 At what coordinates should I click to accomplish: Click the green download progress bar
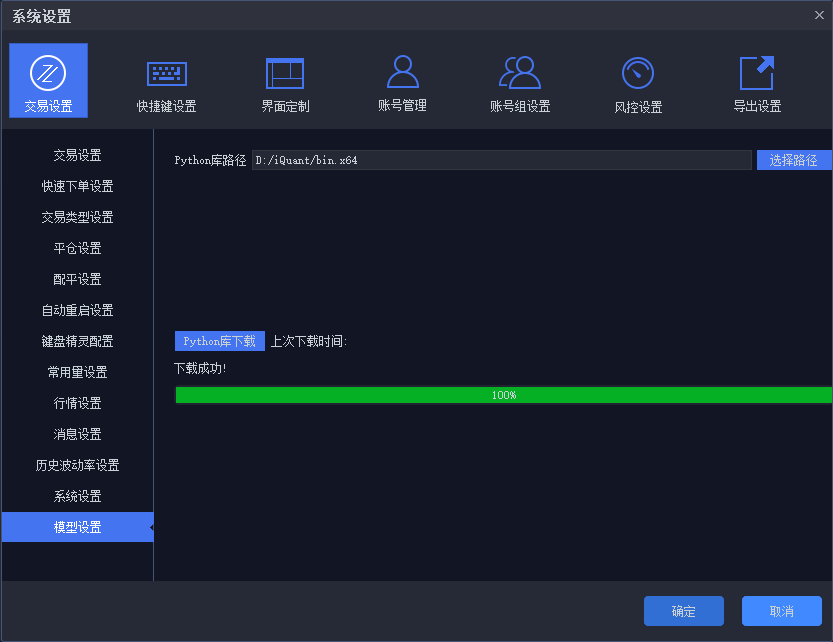[x=503, y=395]
